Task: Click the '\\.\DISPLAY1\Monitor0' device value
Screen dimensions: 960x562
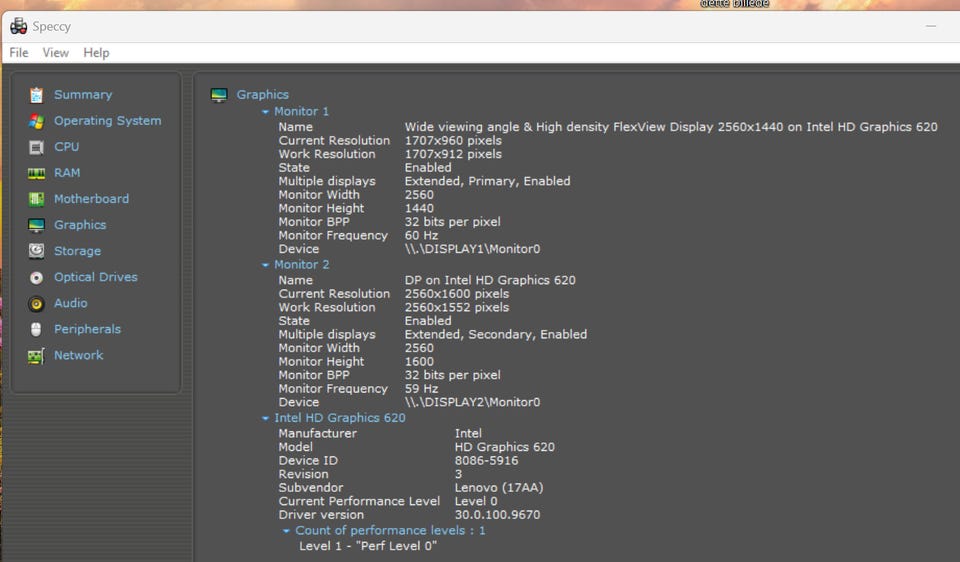Action: (x=472, y=249)
